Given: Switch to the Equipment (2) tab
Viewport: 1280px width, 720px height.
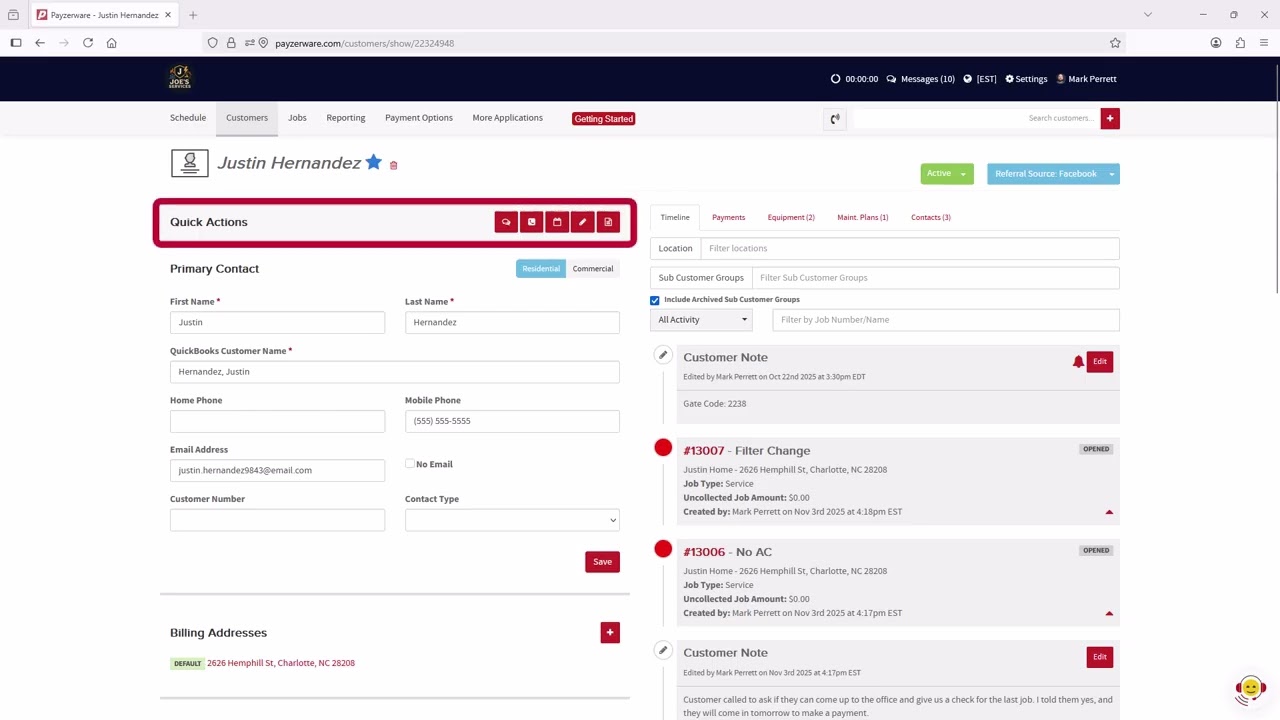Looking at the screenshot, I should [x=791, y=217].
